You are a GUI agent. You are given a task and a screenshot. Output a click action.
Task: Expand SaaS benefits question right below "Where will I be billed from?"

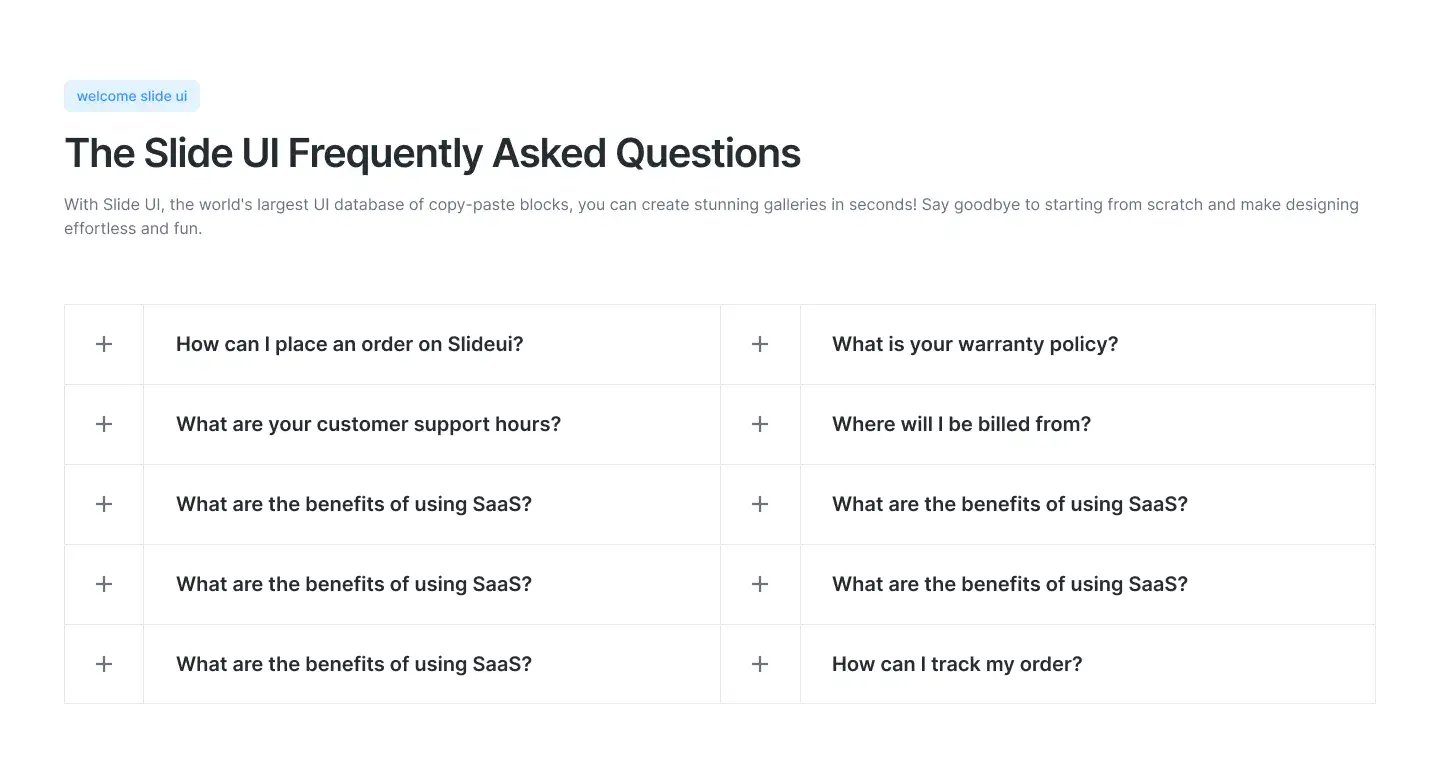1009,504
